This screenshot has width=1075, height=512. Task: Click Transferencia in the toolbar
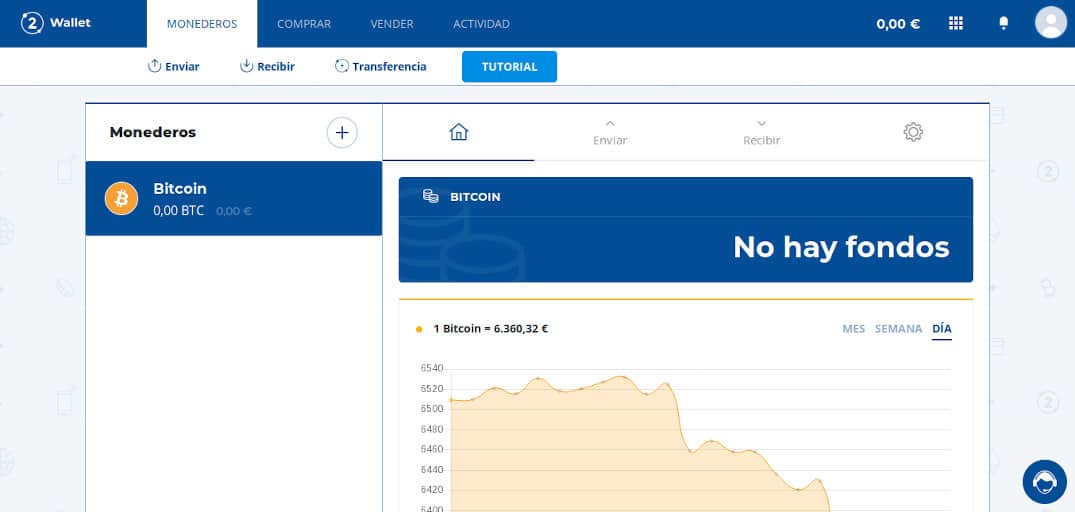[381, 66]
